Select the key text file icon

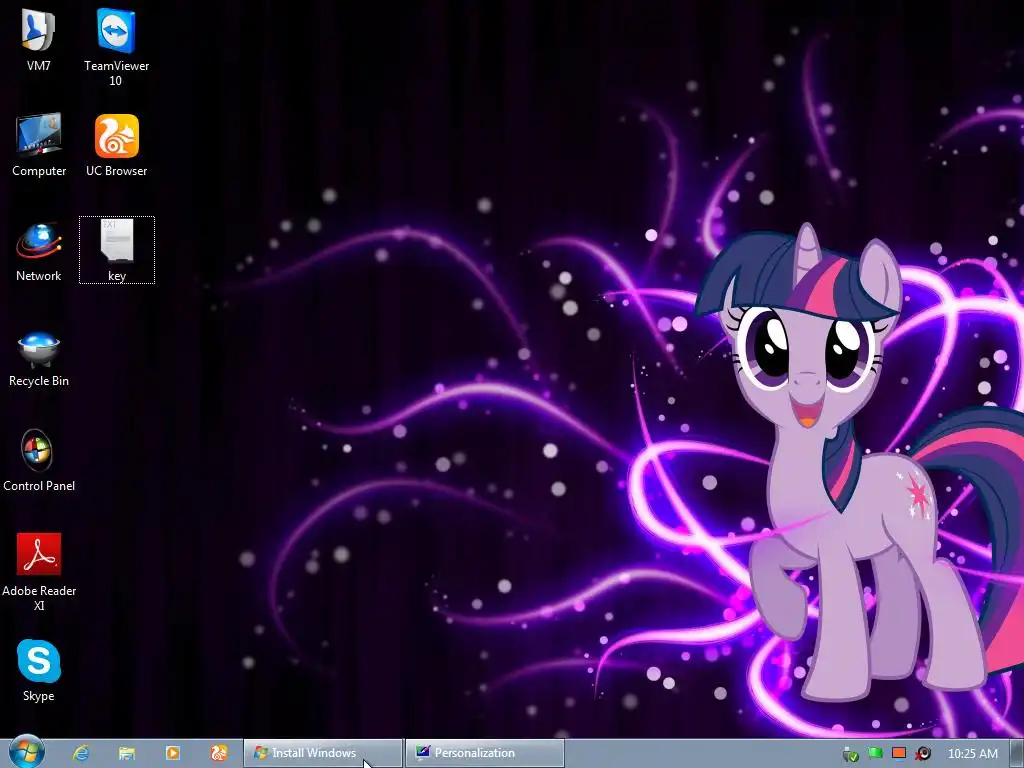(x=117, y=250)
